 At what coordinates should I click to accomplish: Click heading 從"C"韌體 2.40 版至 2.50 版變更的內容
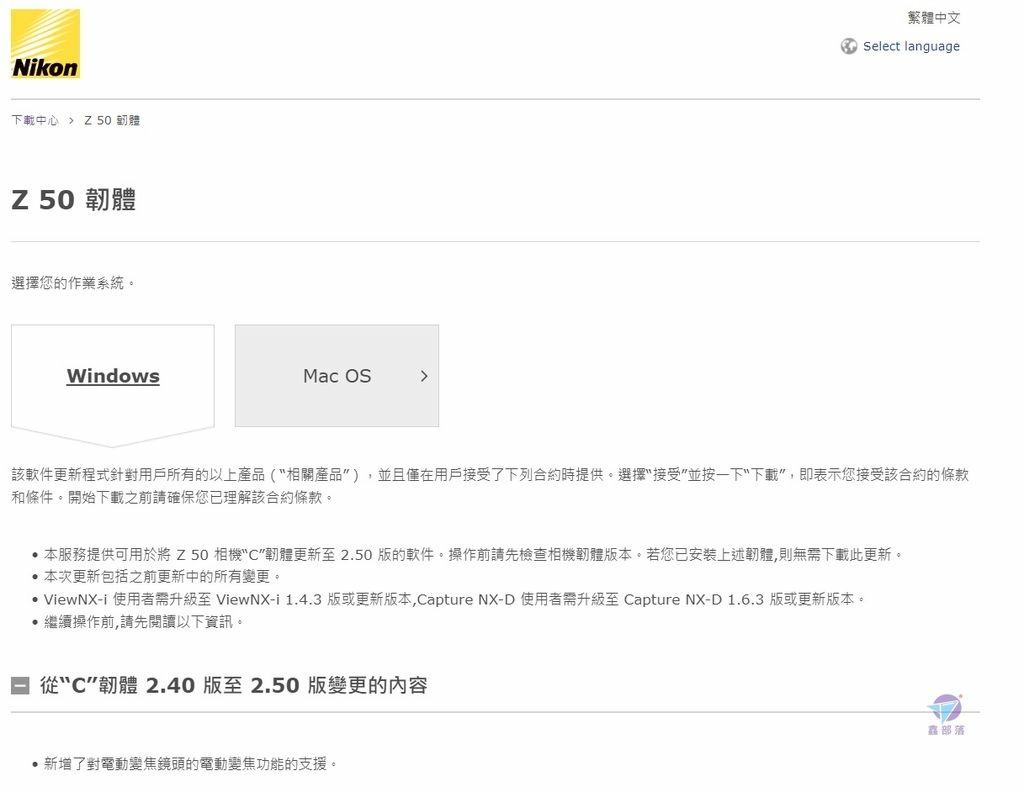click(x=233, y=686)
